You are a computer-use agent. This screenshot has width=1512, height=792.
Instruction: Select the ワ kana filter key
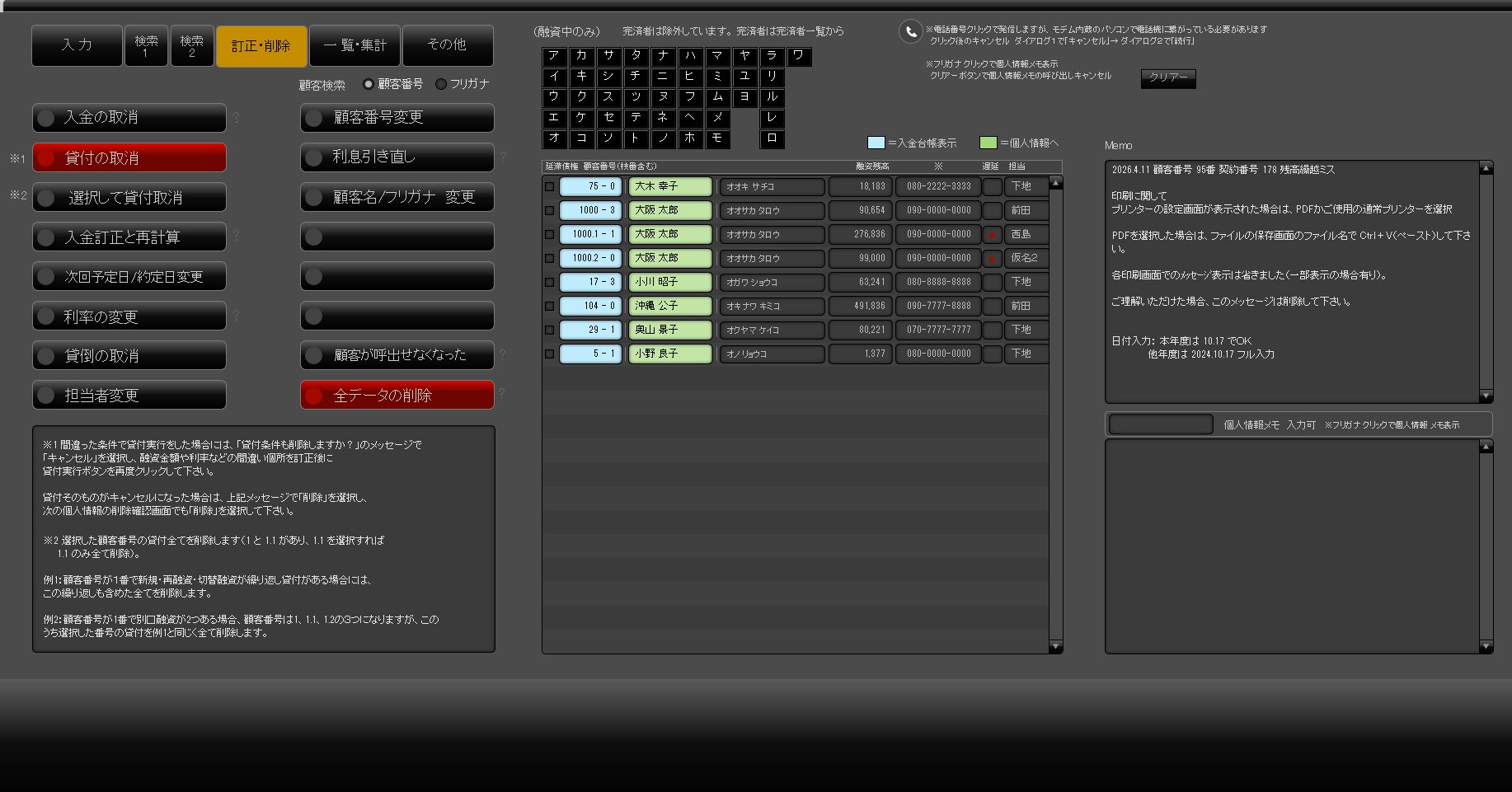[x=799, y=56]
